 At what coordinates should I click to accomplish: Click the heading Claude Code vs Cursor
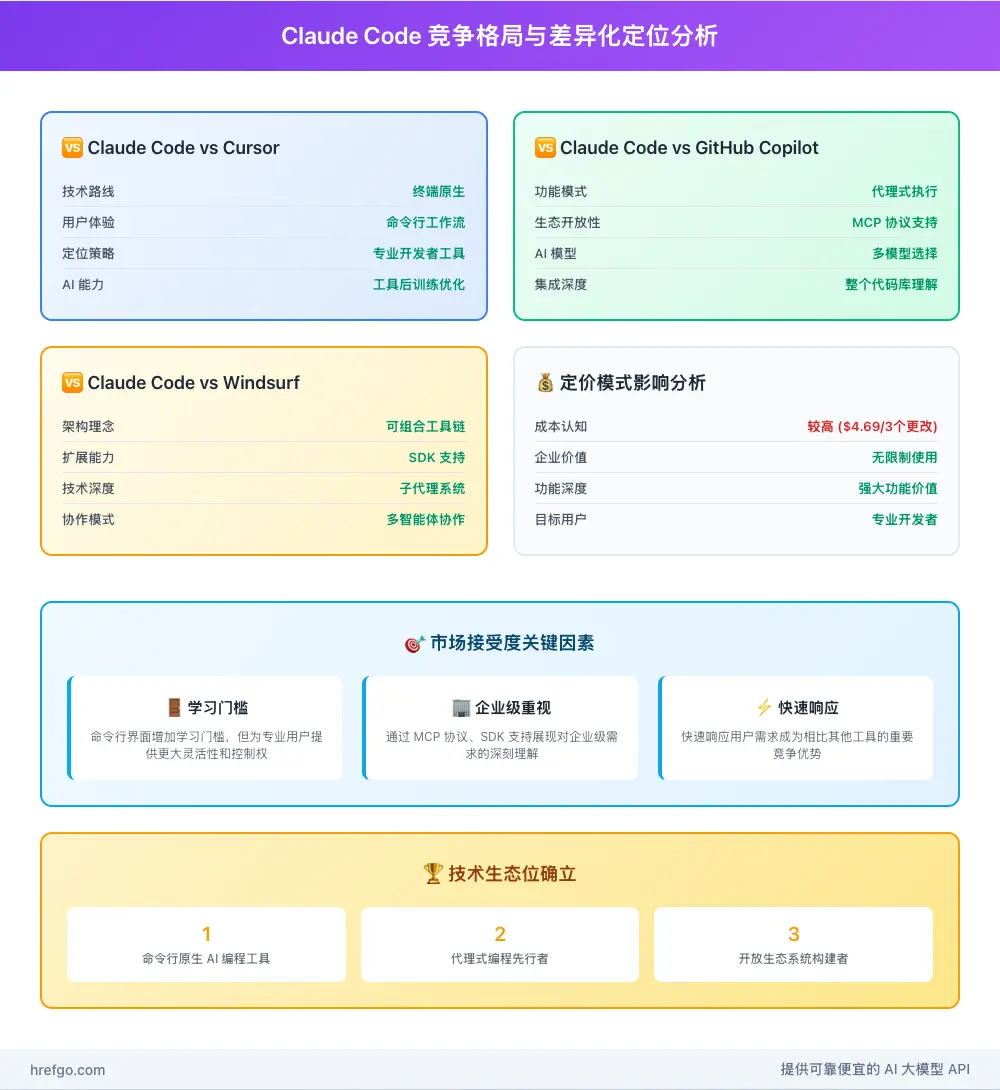coord(183,147)
